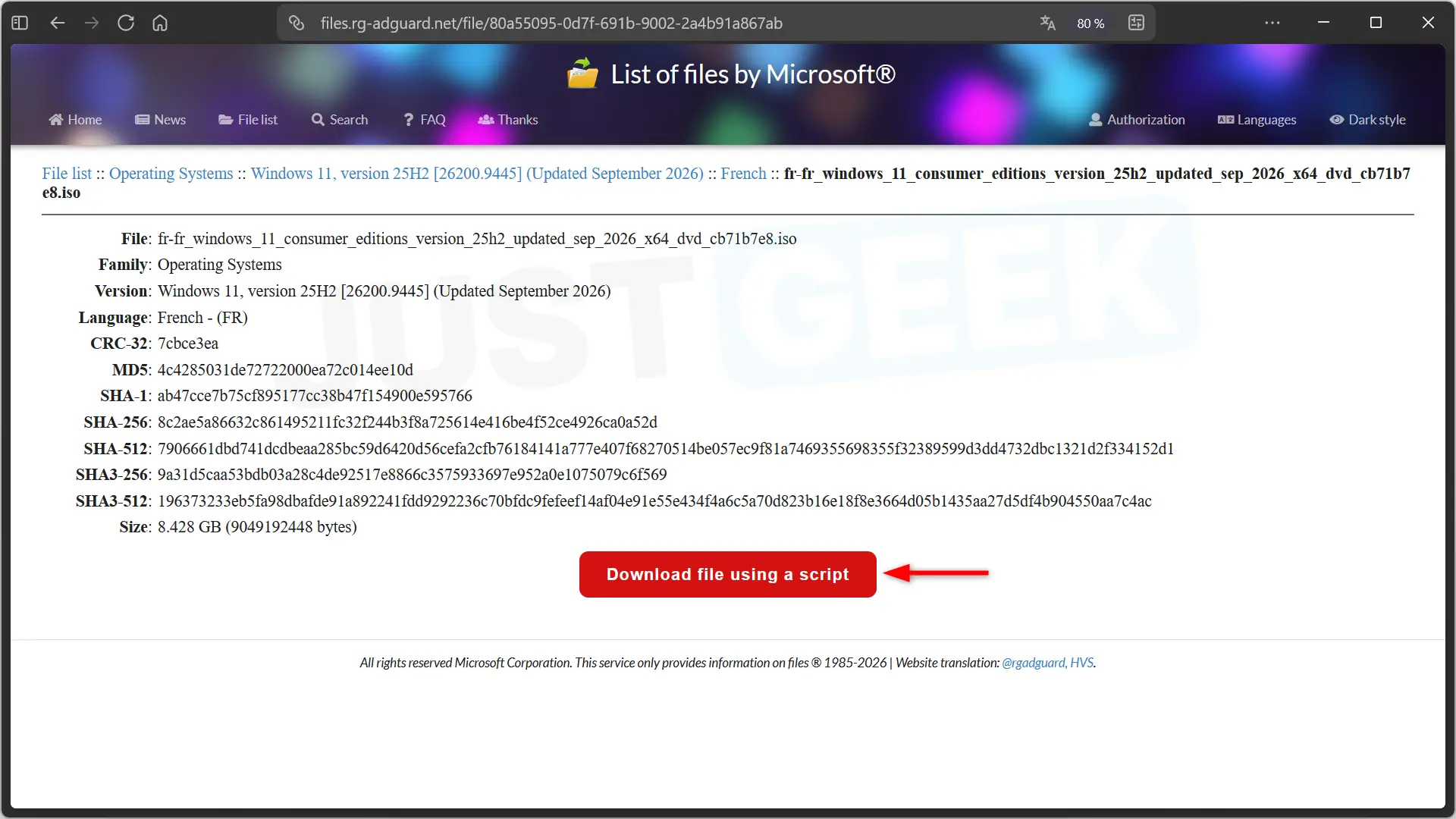This screenshot has height=819, width=1456.
Task: Enable Dark style
Action: coord(1367,120)
